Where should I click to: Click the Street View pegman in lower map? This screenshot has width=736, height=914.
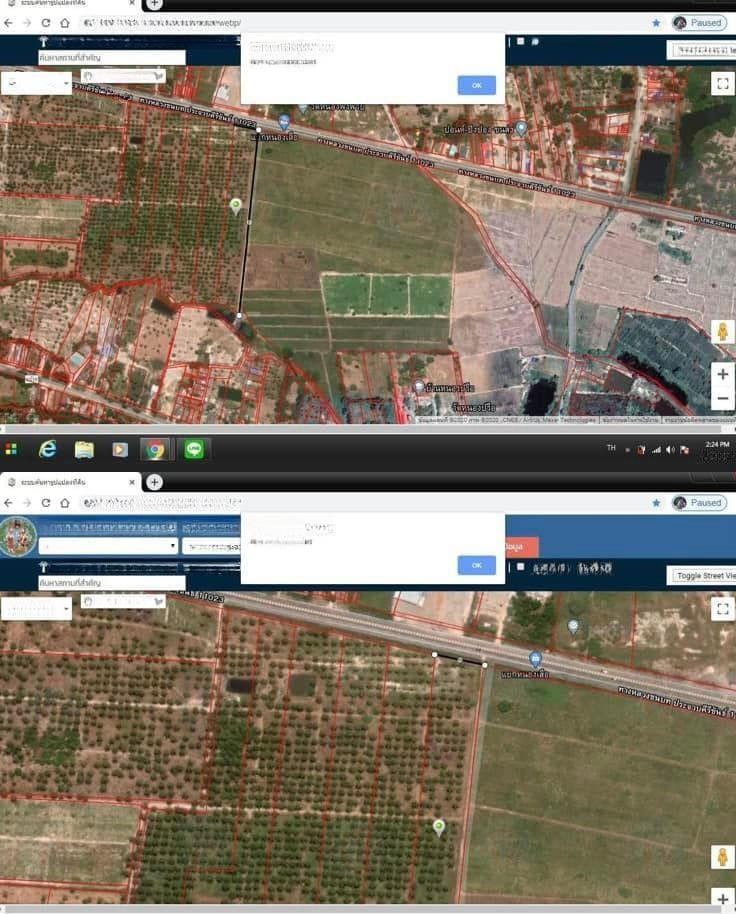tap(722, 857)
